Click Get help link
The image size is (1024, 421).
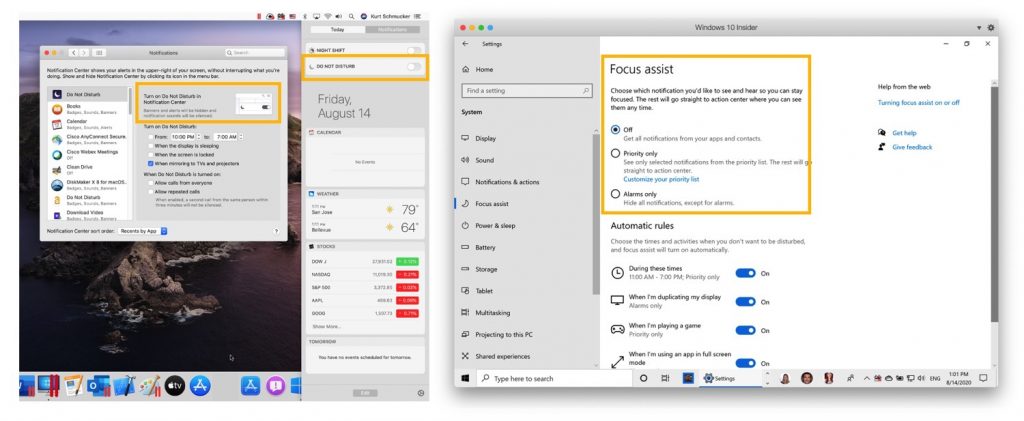click(x=904, y=133)
